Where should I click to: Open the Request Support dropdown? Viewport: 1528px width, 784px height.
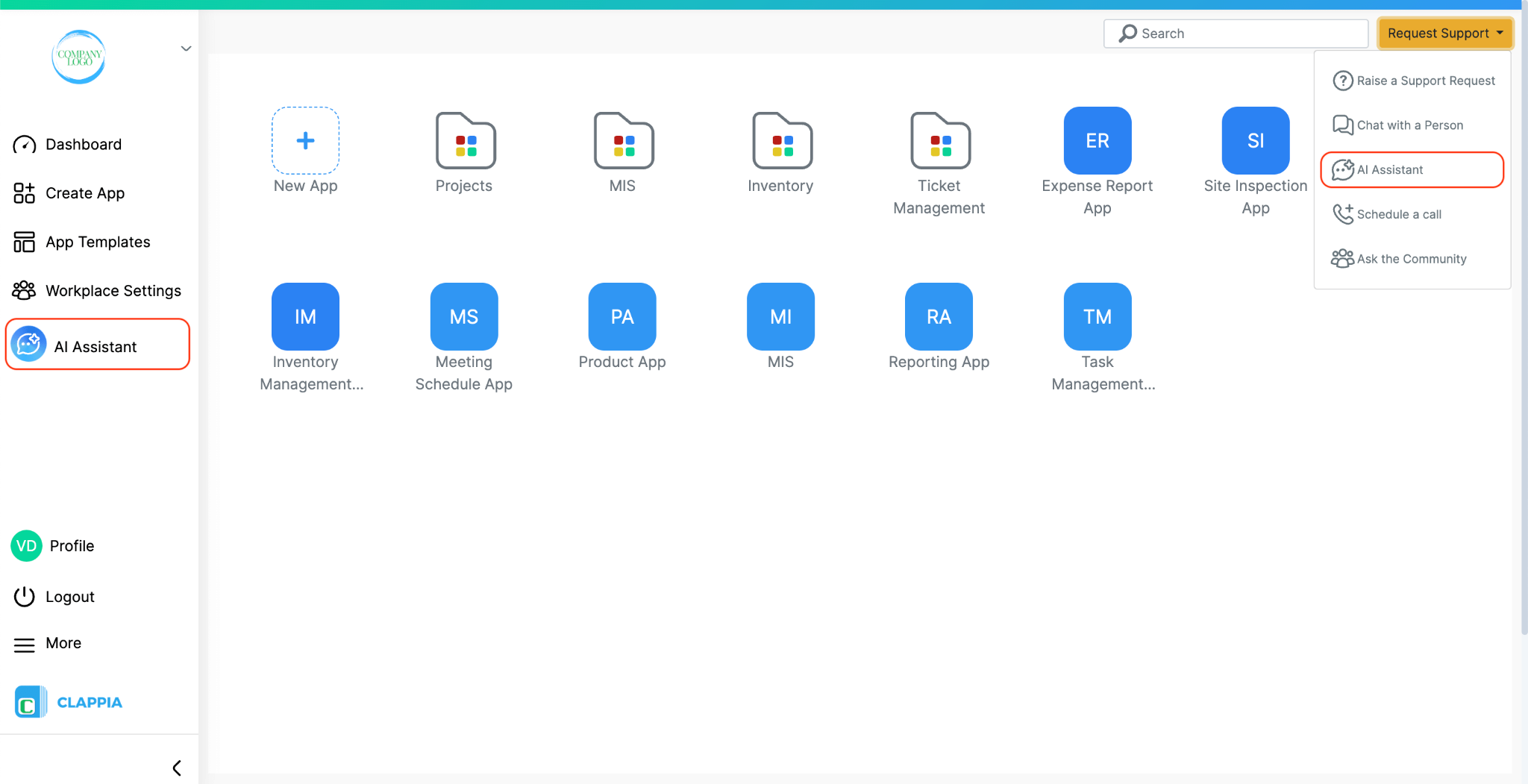(1443, 33)
